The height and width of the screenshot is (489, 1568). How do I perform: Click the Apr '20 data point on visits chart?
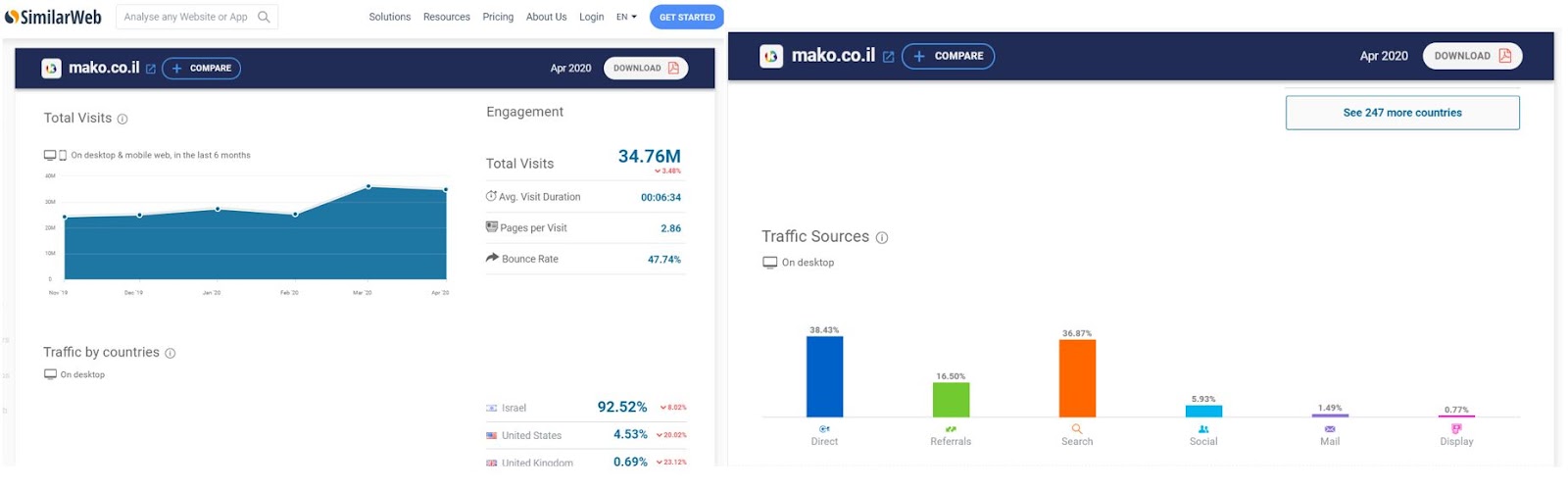[446, 190]
